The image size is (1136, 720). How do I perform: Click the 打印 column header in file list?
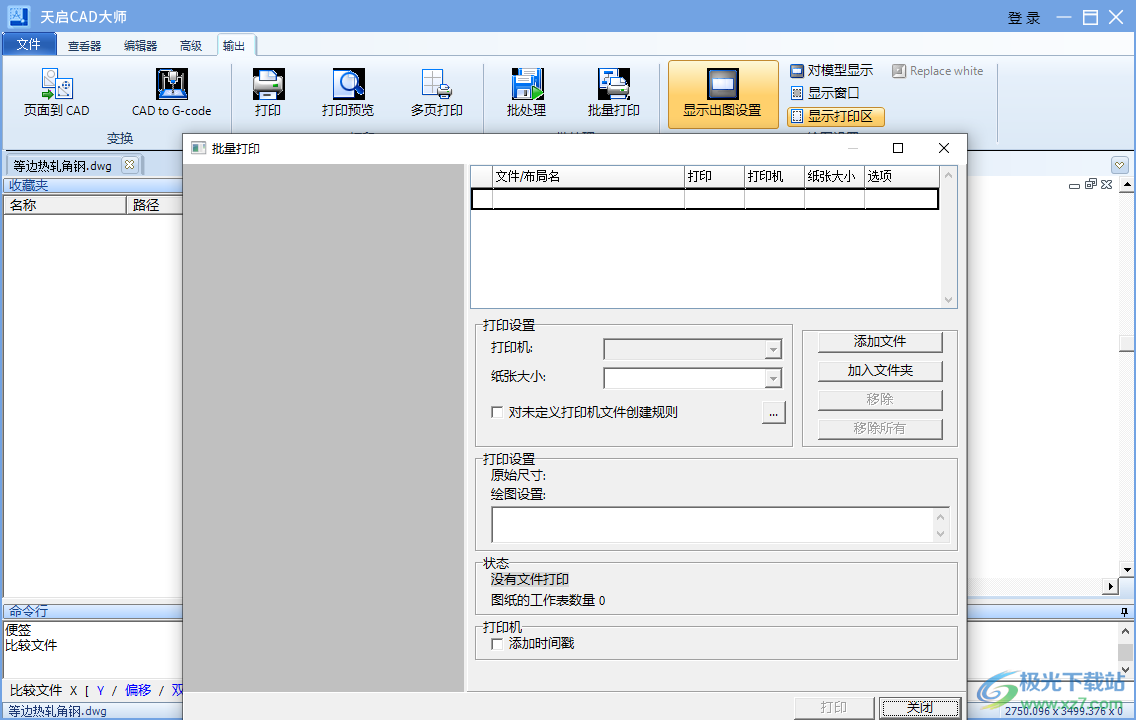click(x=714, y=176)
